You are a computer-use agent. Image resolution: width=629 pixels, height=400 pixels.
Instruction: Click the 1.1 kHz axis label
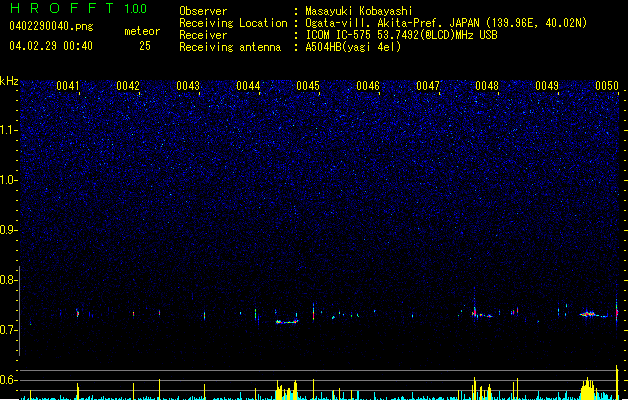pos(9,130)
